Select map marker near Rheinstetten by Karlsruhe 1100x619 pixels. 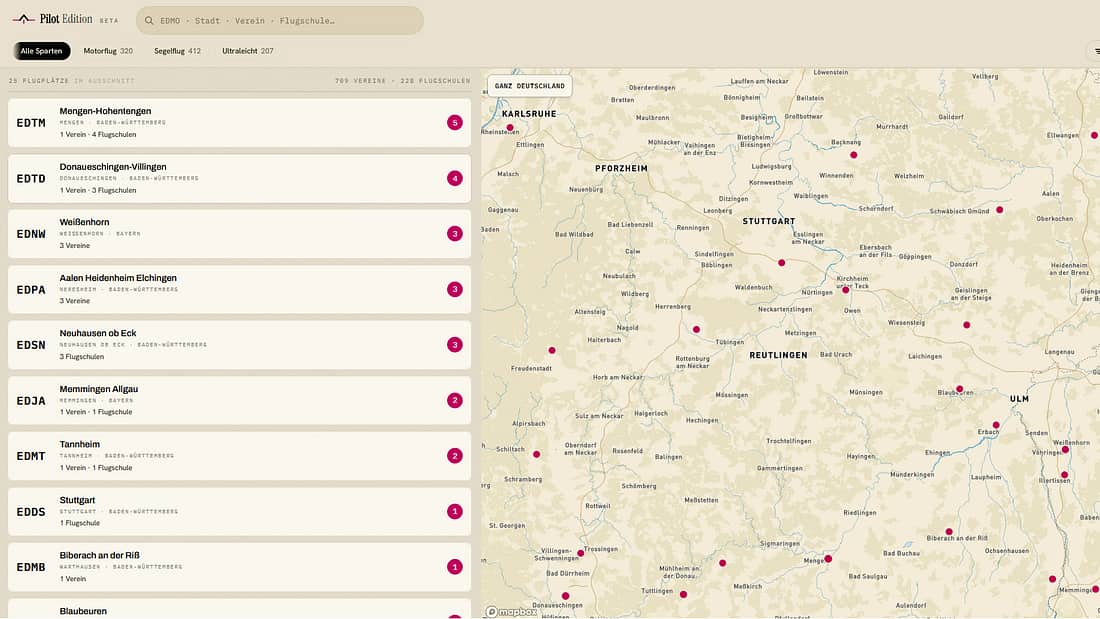pyautogui.click(x=510, y=128)
